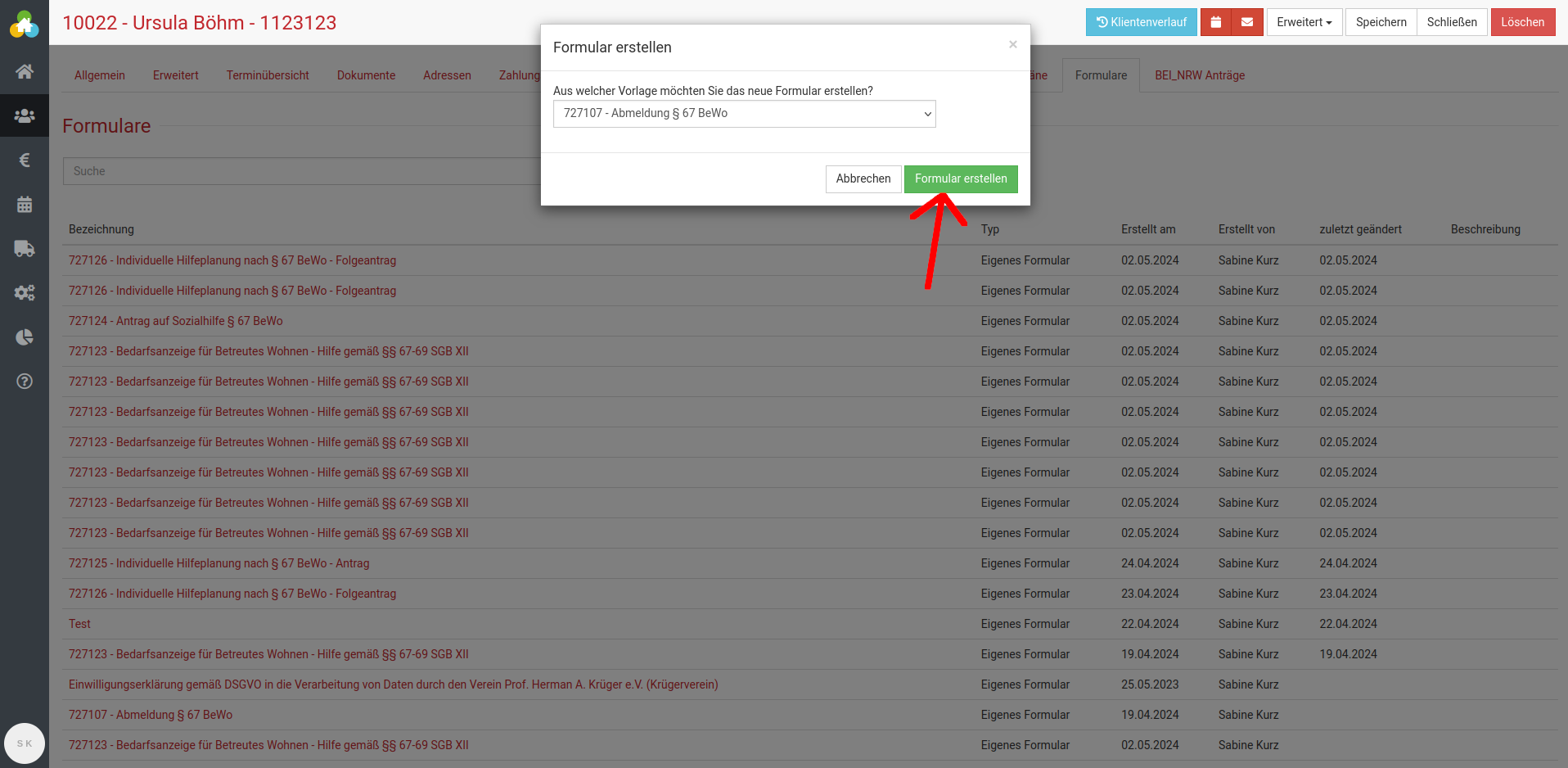
Task: Open the euro billing icon in sidebar
Action: click(x=25, y=160)
